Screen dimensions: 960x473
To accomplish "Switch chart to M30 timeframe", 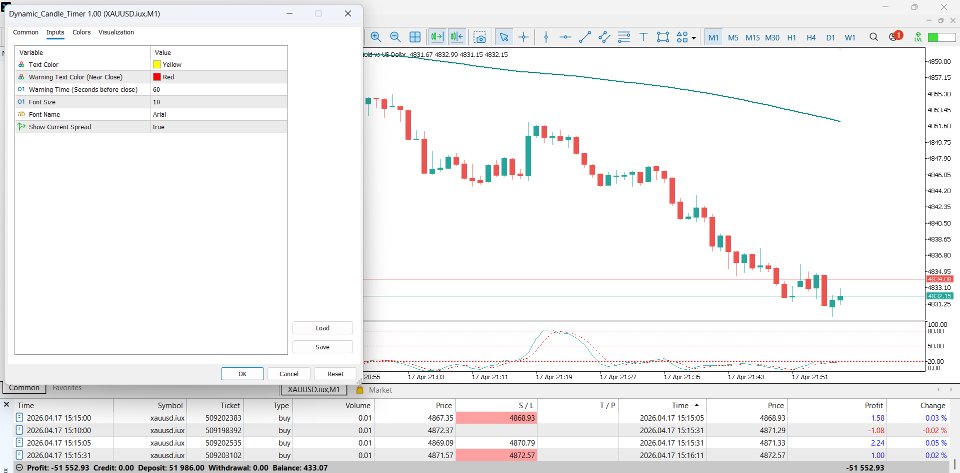I will pyautogui.click(x=772, y=37).
